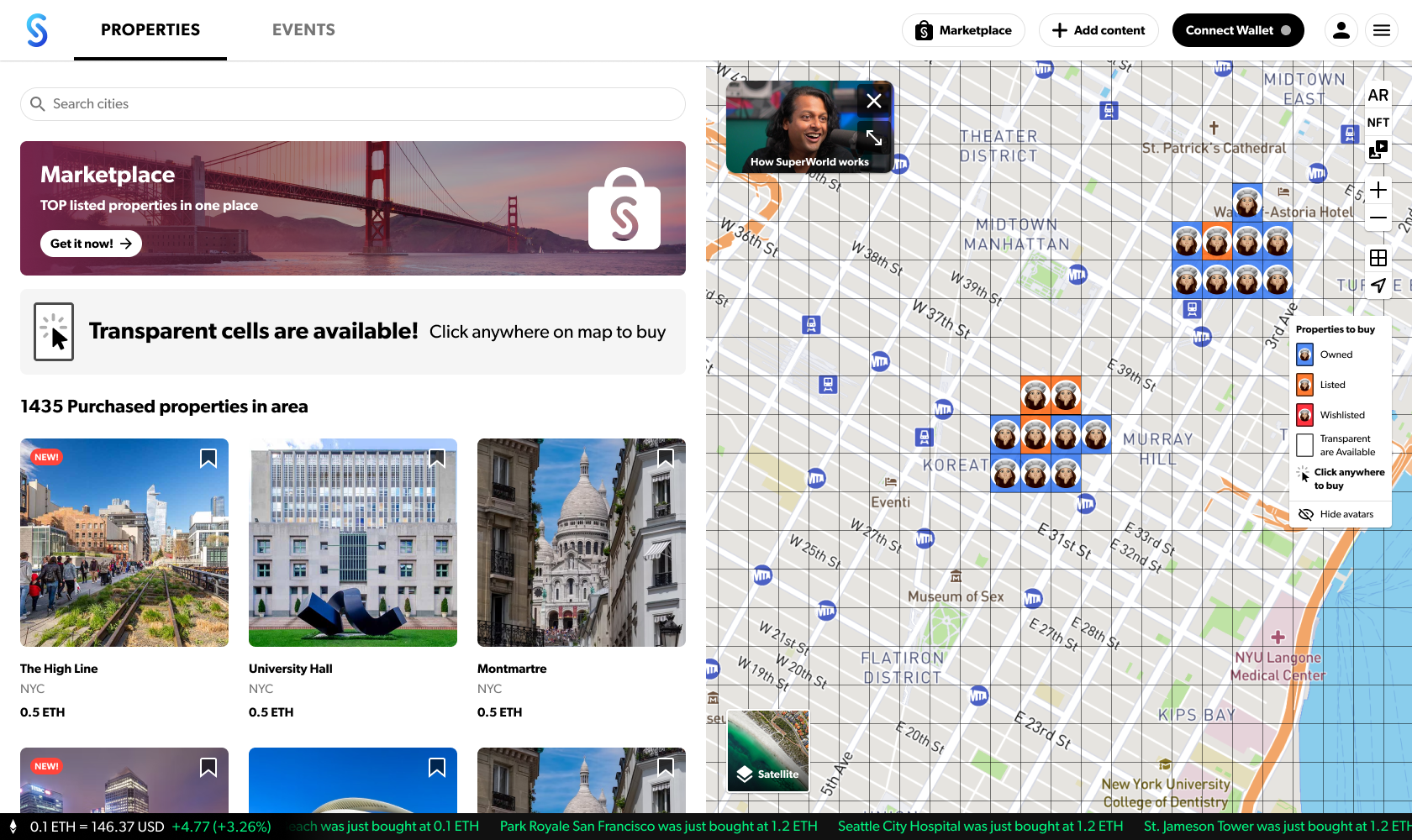Image resolution: width=1412 pixels, height=840 pixels.
Task: Select the NFT map option
Action: [x=1378, y=123]
